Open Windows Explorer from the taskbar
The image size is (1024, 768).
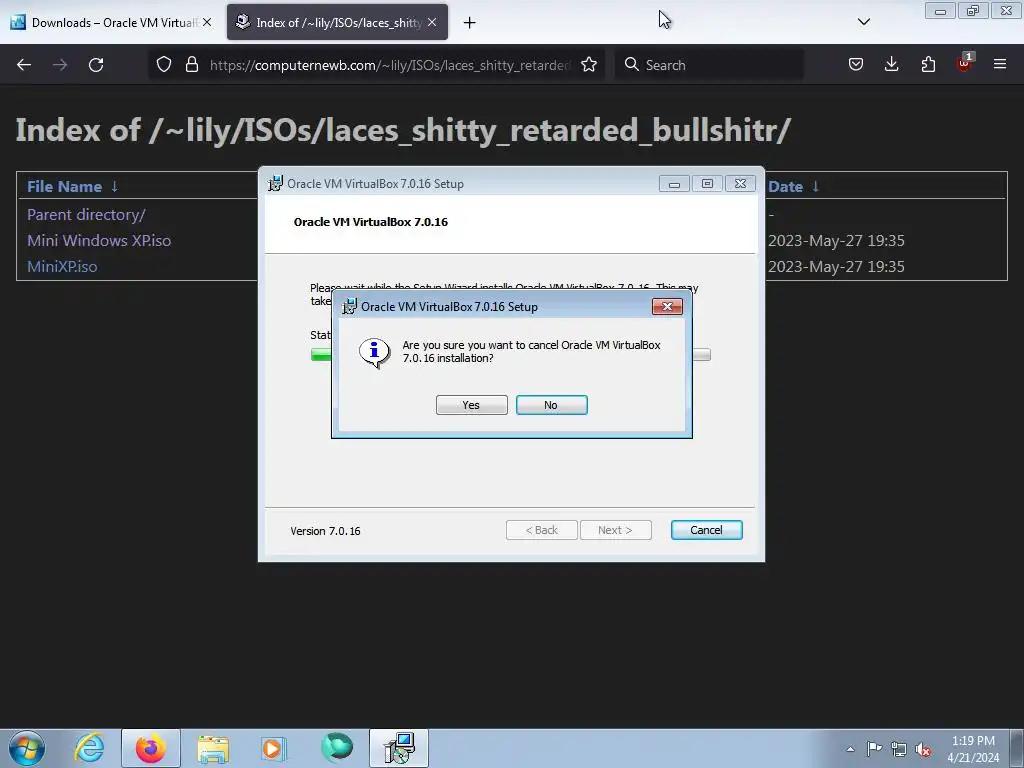pyautogui.click(x=213, y=749)
